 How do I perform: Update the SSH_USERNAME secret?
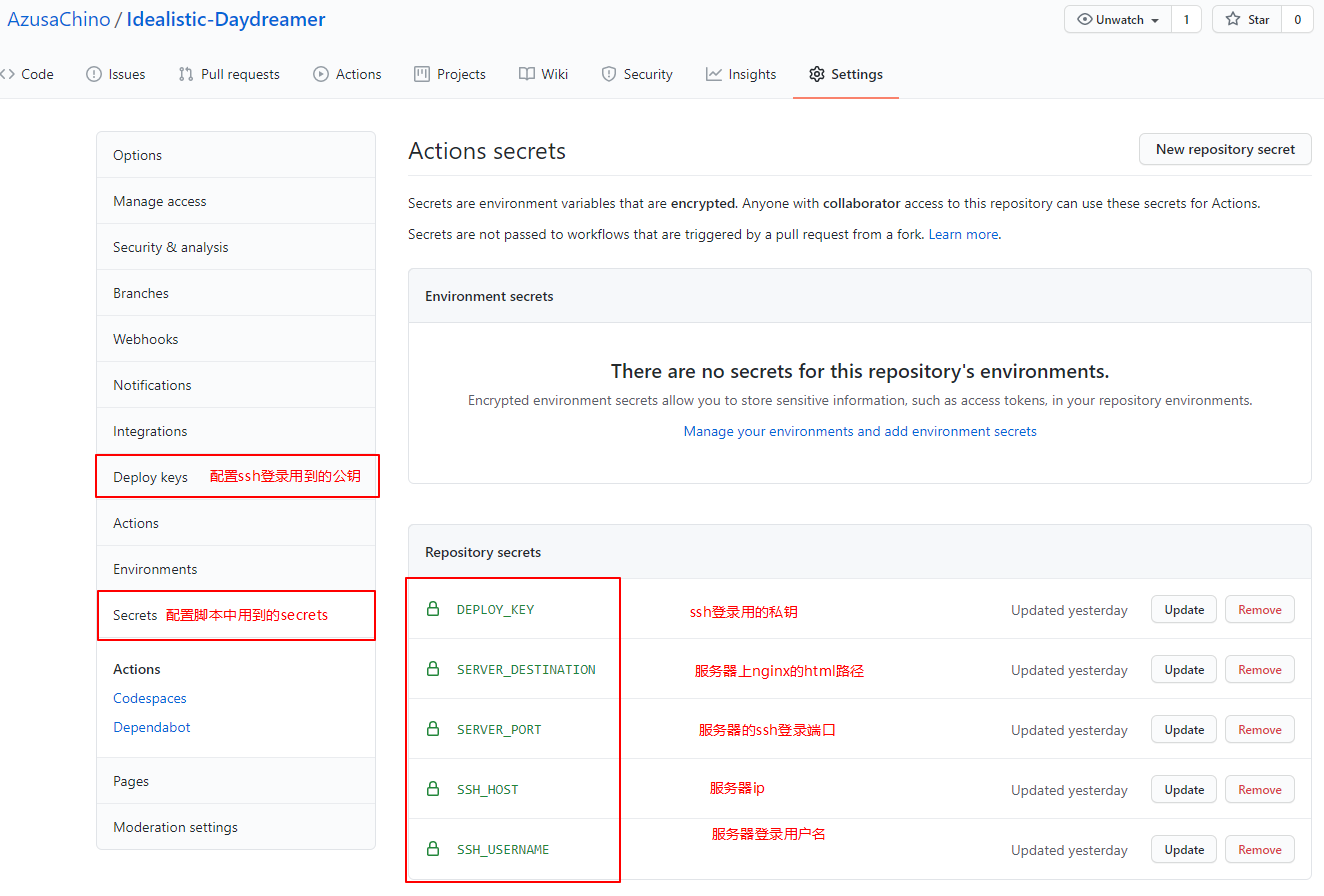[1184, 849]
